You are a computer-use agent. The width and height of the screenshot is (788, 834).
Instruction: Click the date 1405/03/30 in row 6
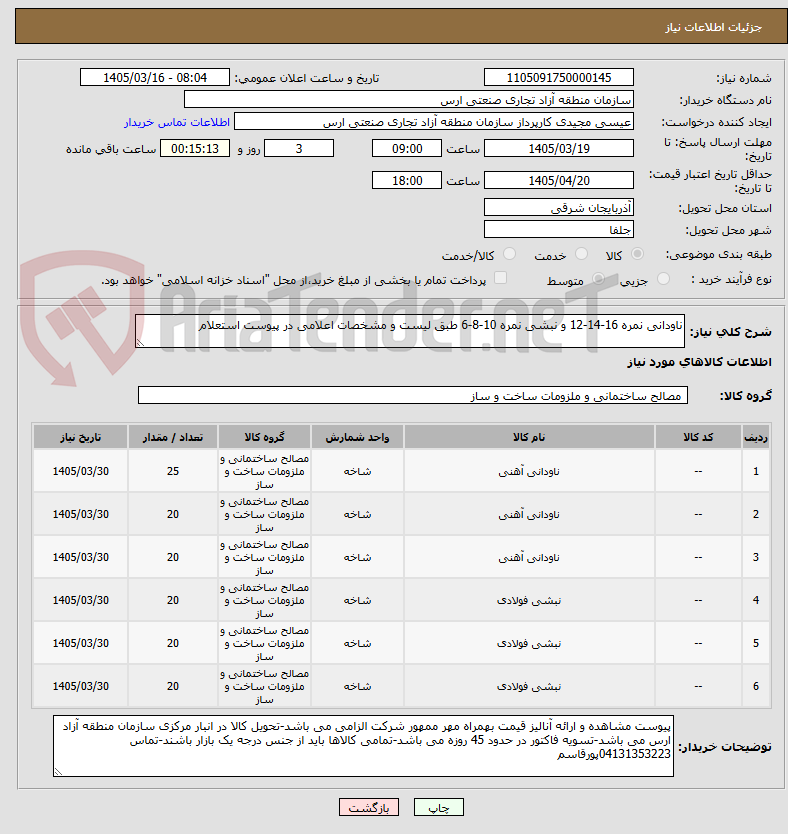(81, 686)
